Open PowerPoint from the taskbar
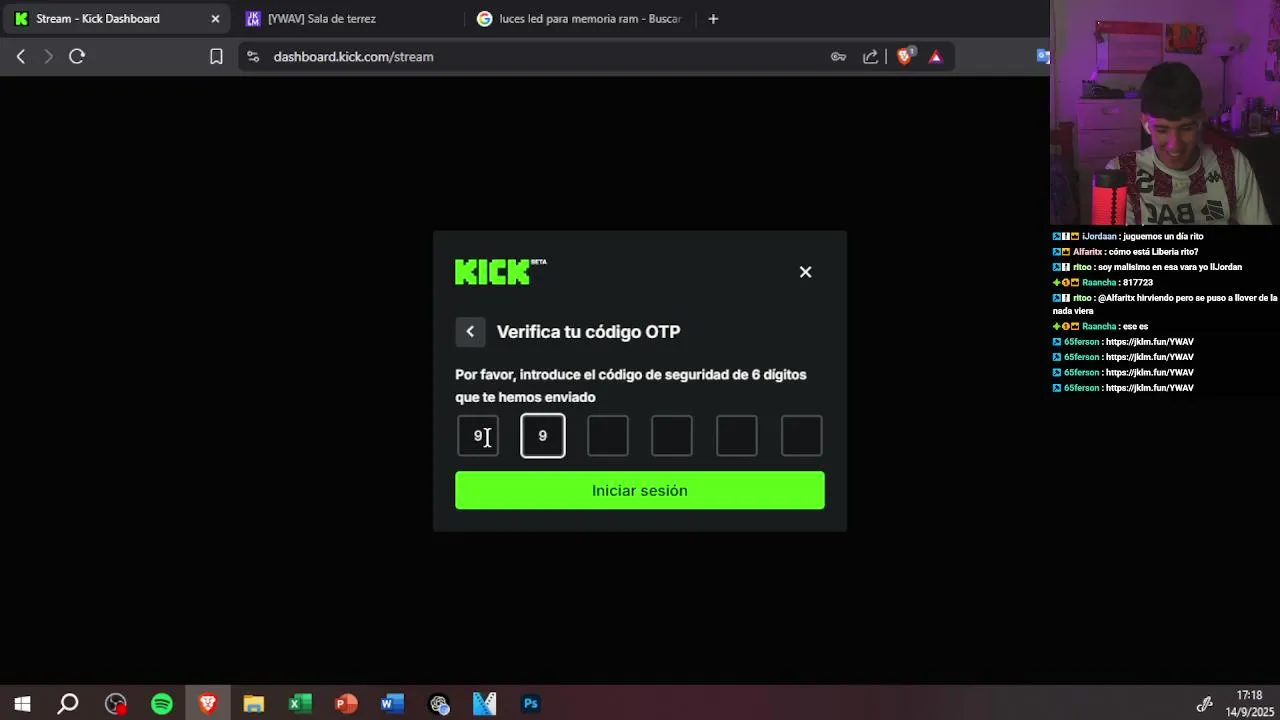 346,704
